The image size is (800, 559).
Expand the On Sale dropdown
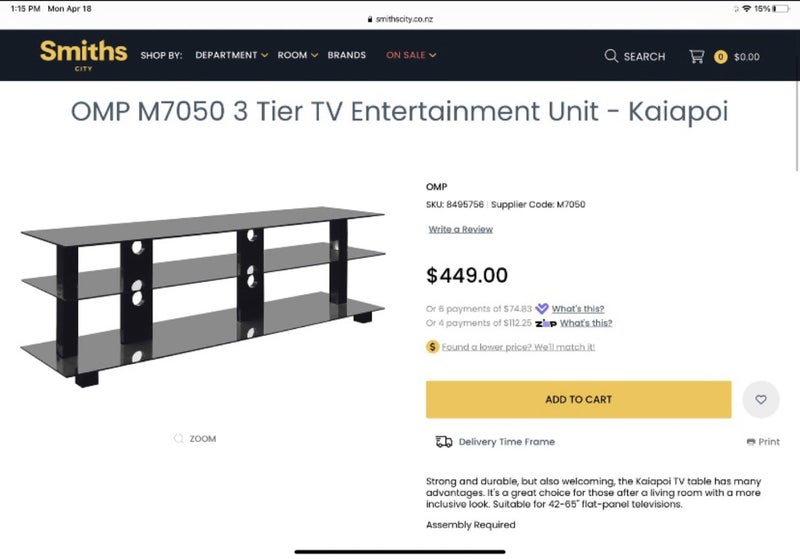[411, 56]
